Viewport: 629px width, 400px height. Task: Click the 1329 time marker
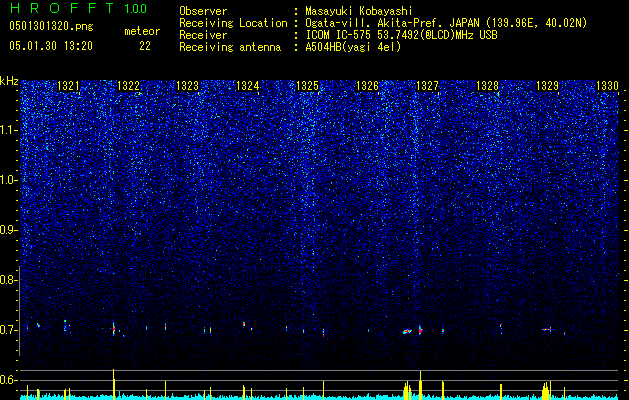(548, 86)
